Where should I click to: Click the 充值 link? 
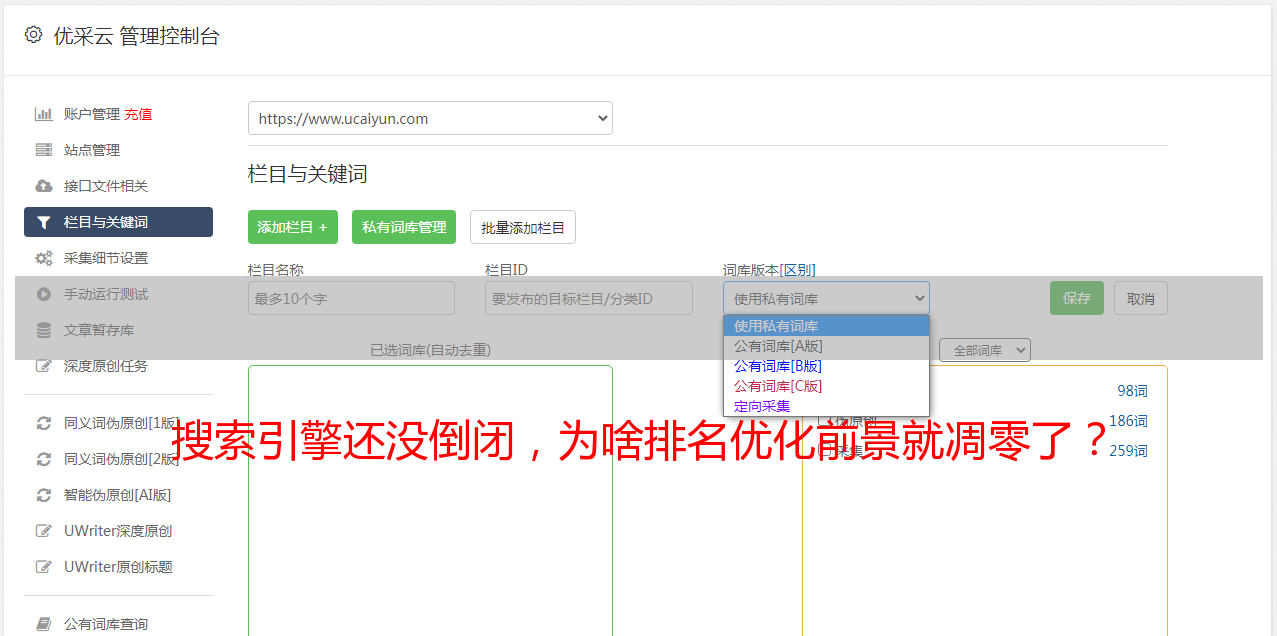[138, 114]
